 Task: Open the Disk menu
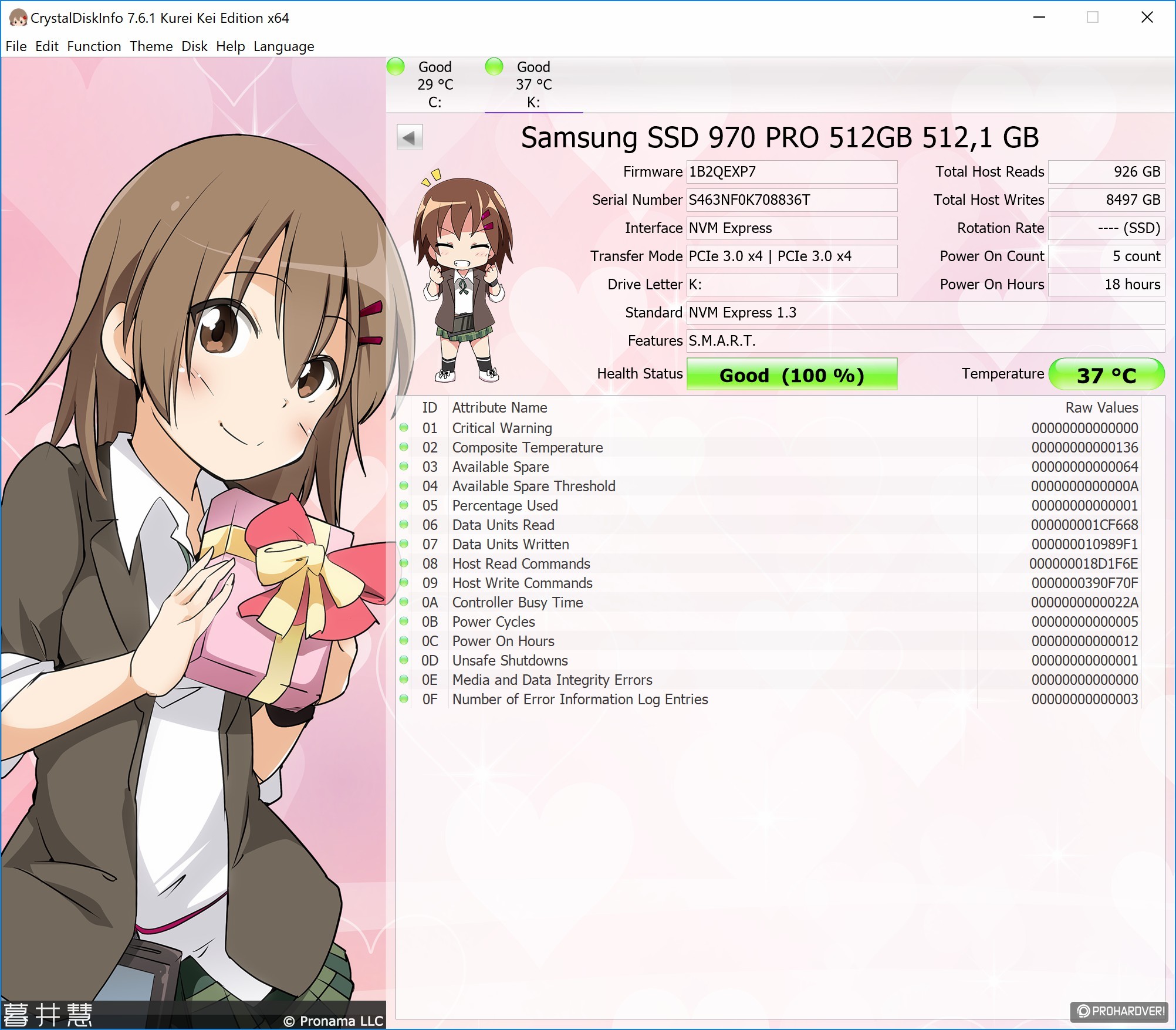[194, 46]
